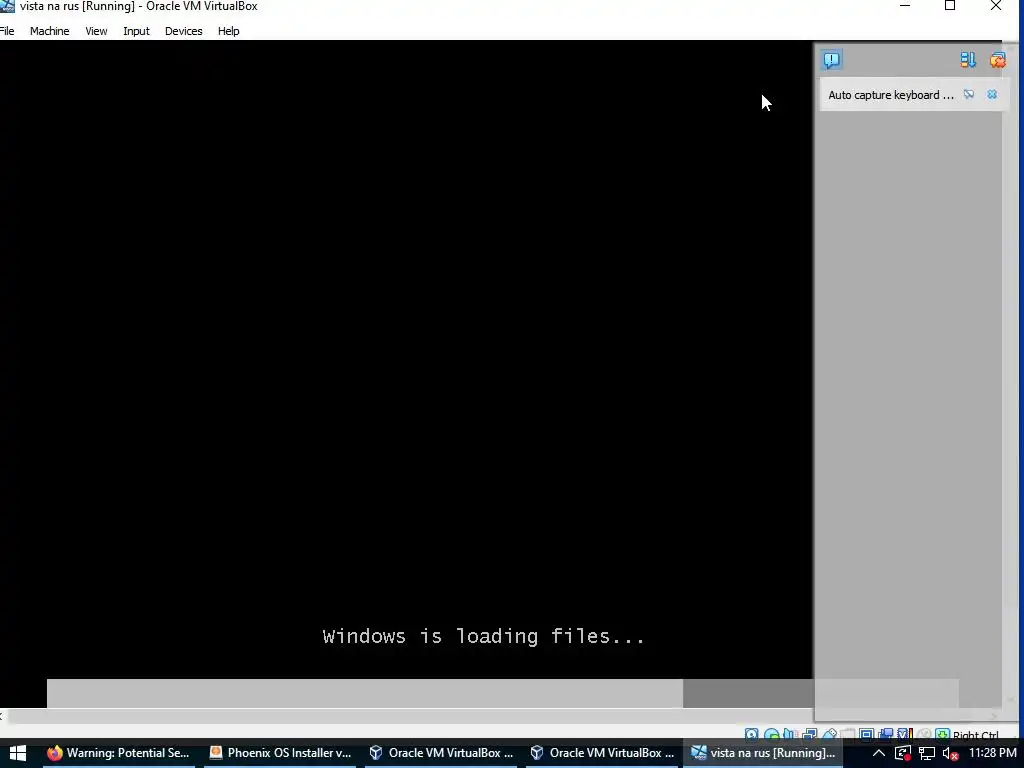Close the VirtualBox VM window

tap(996, 6)
